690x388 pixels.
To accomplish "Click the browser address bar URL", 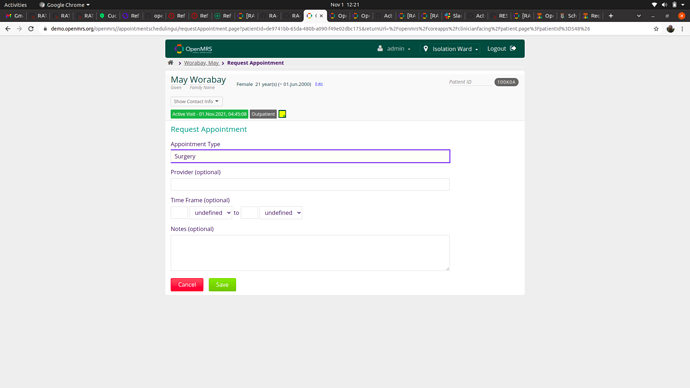I will pyautogui.click(x=320, y=29).
